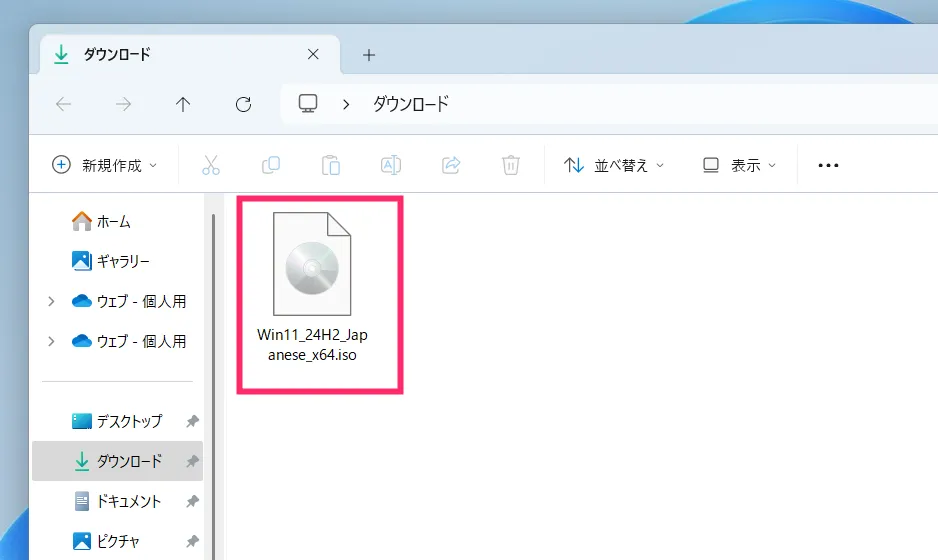Click the Forward navigation arrow

tap(123, 105)
